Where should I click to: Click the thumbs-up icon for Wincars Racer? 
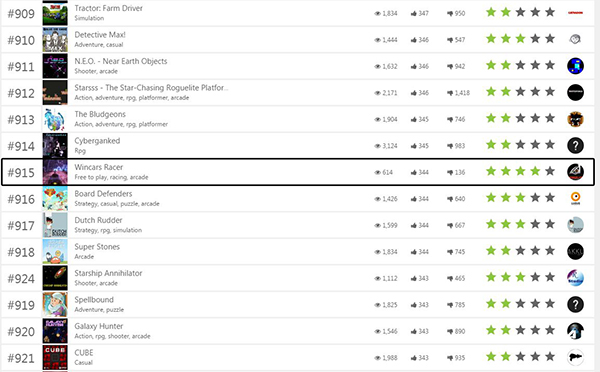[414, 173]
